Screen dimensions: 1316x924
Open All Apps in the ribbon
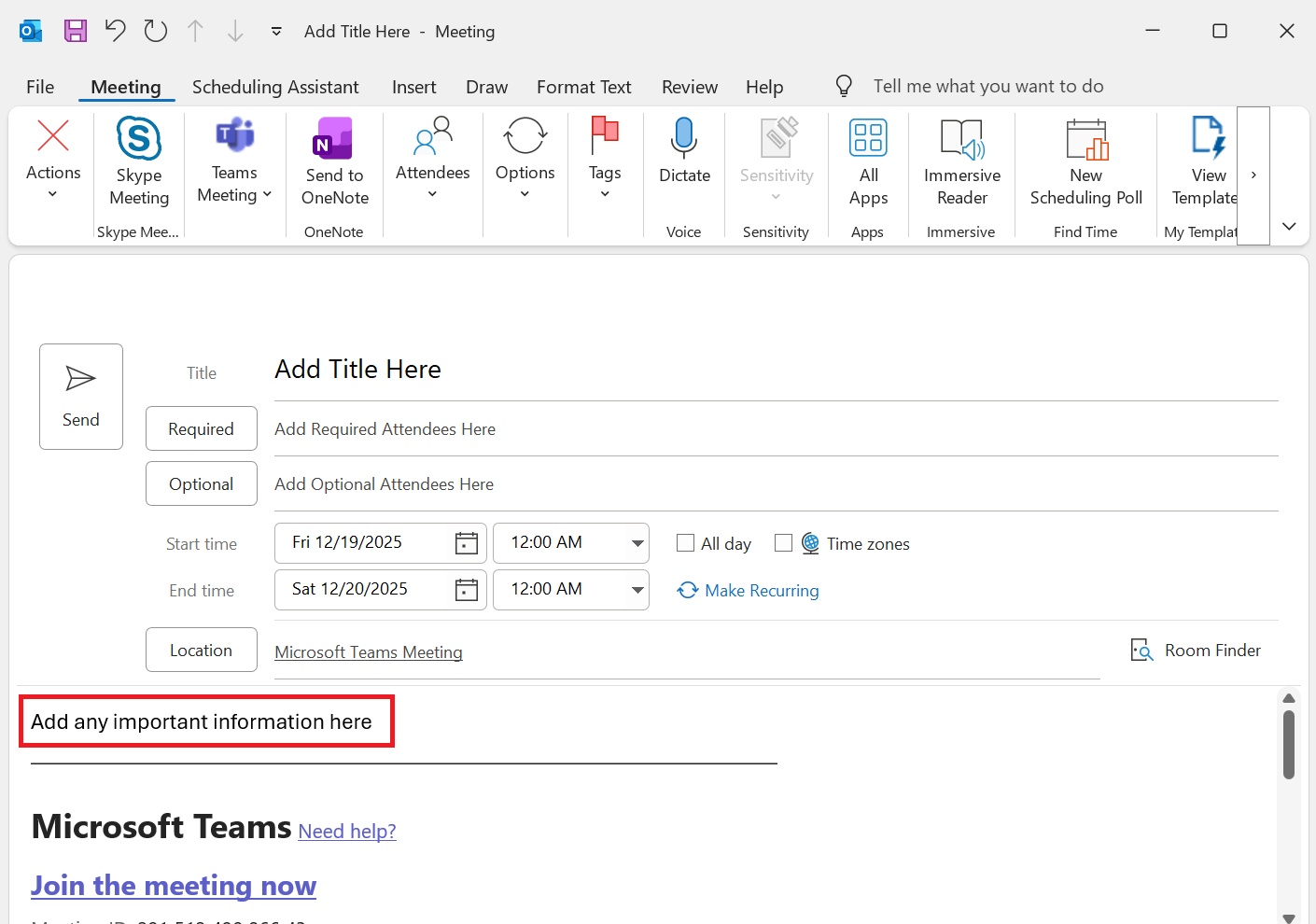pyautogui.click(x=868, y=161)
